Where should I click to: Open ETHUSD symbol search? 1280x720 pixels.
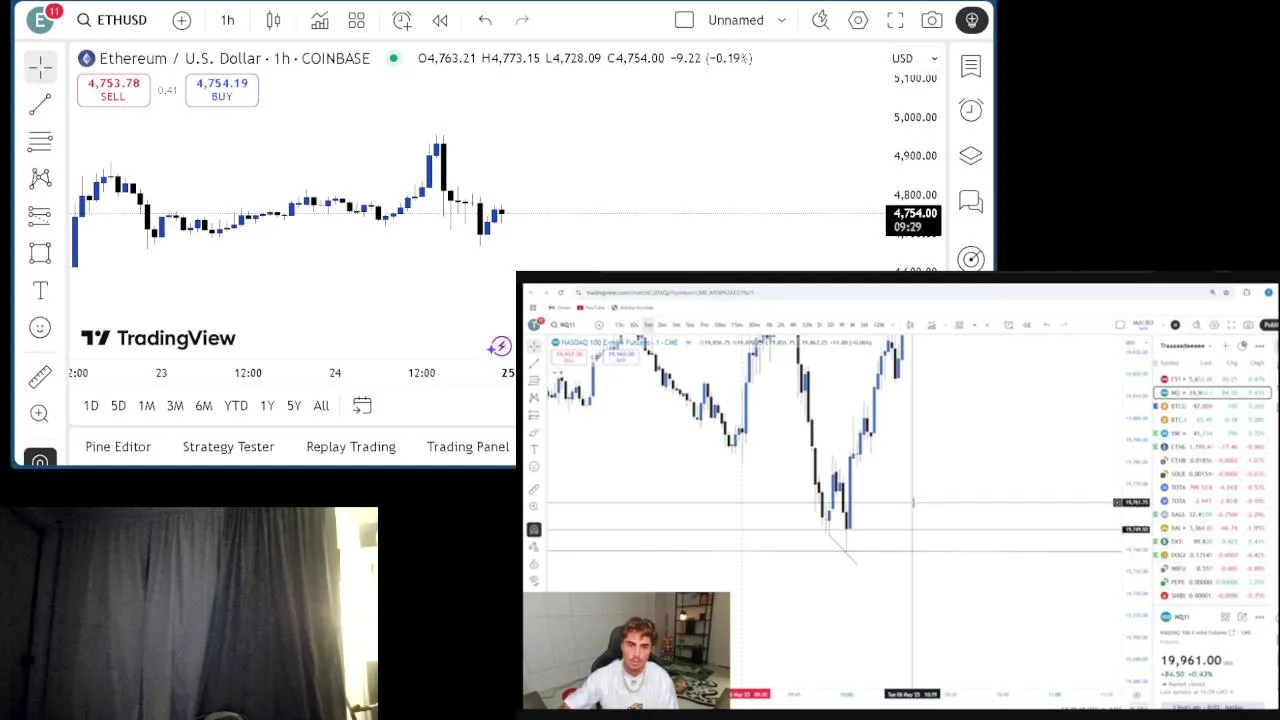point(112,20)
